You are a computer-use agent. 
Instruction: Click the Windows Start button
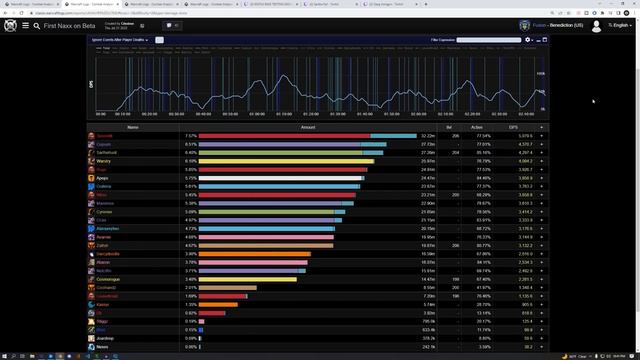4,356
